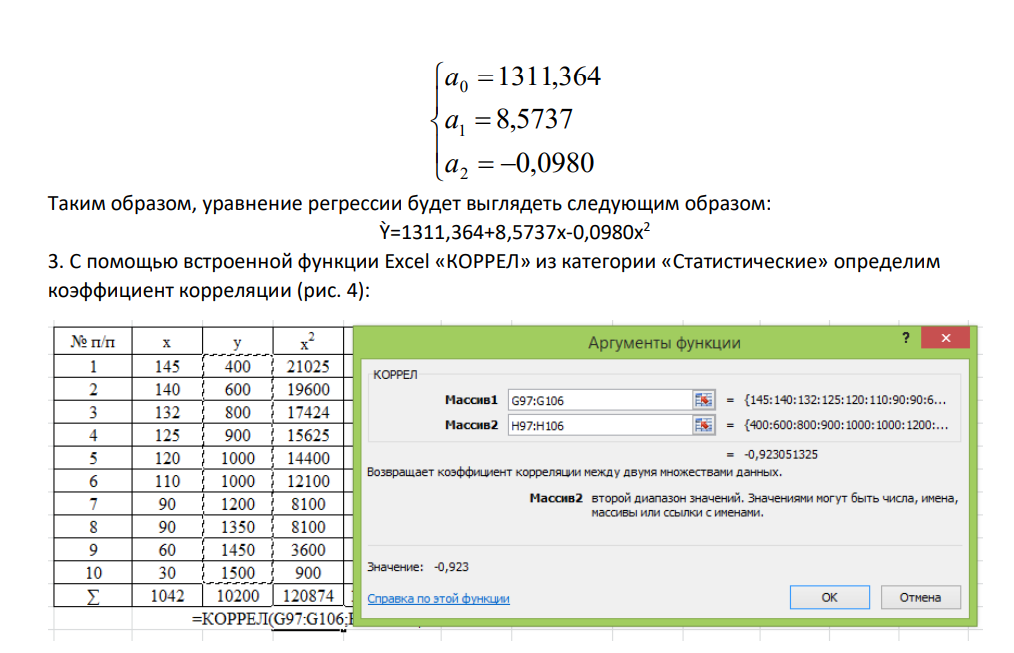The image size is (1014, 653).
Task: Click the Σ sum row label cell
Action: 93,595
